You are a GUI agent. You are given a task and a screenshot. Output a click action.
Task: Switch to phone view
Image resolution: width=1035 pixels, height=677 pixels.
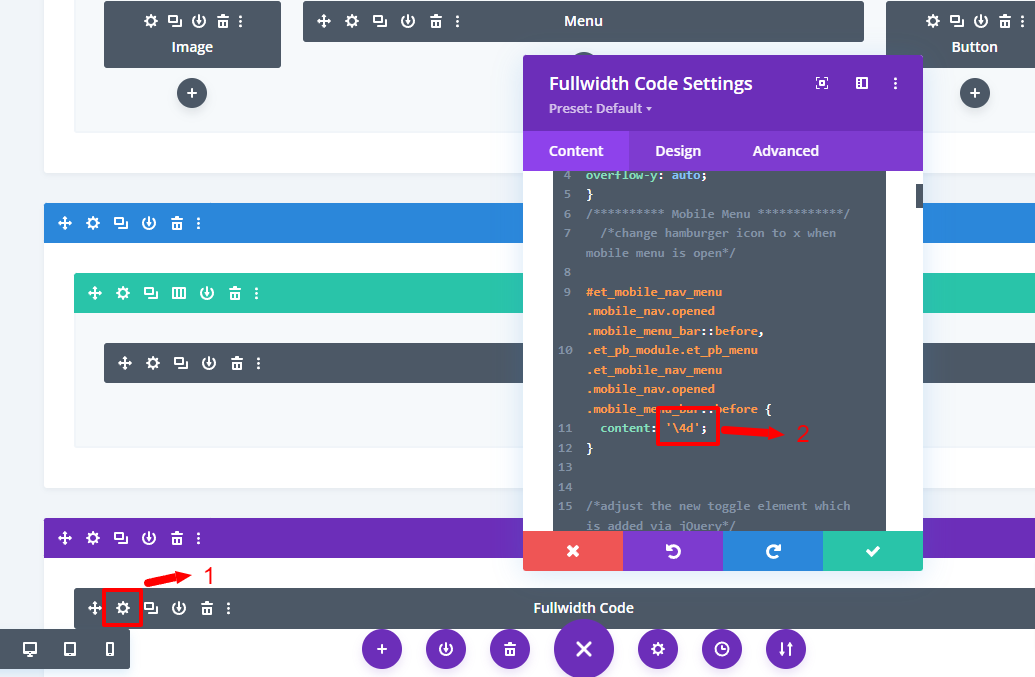[110, 649]
